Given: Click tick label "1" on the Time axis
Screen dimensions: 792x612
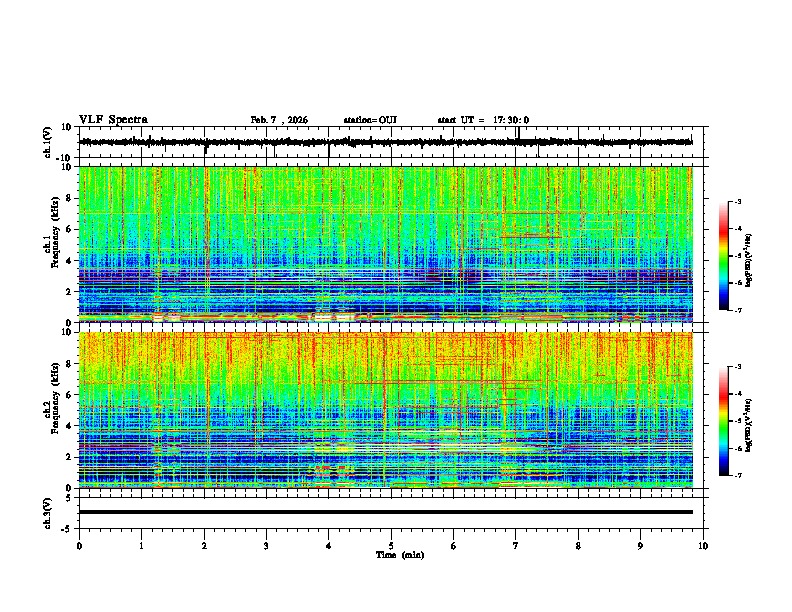Looking at the screenshot, I should pyautogui.click(x=141, y=545).
